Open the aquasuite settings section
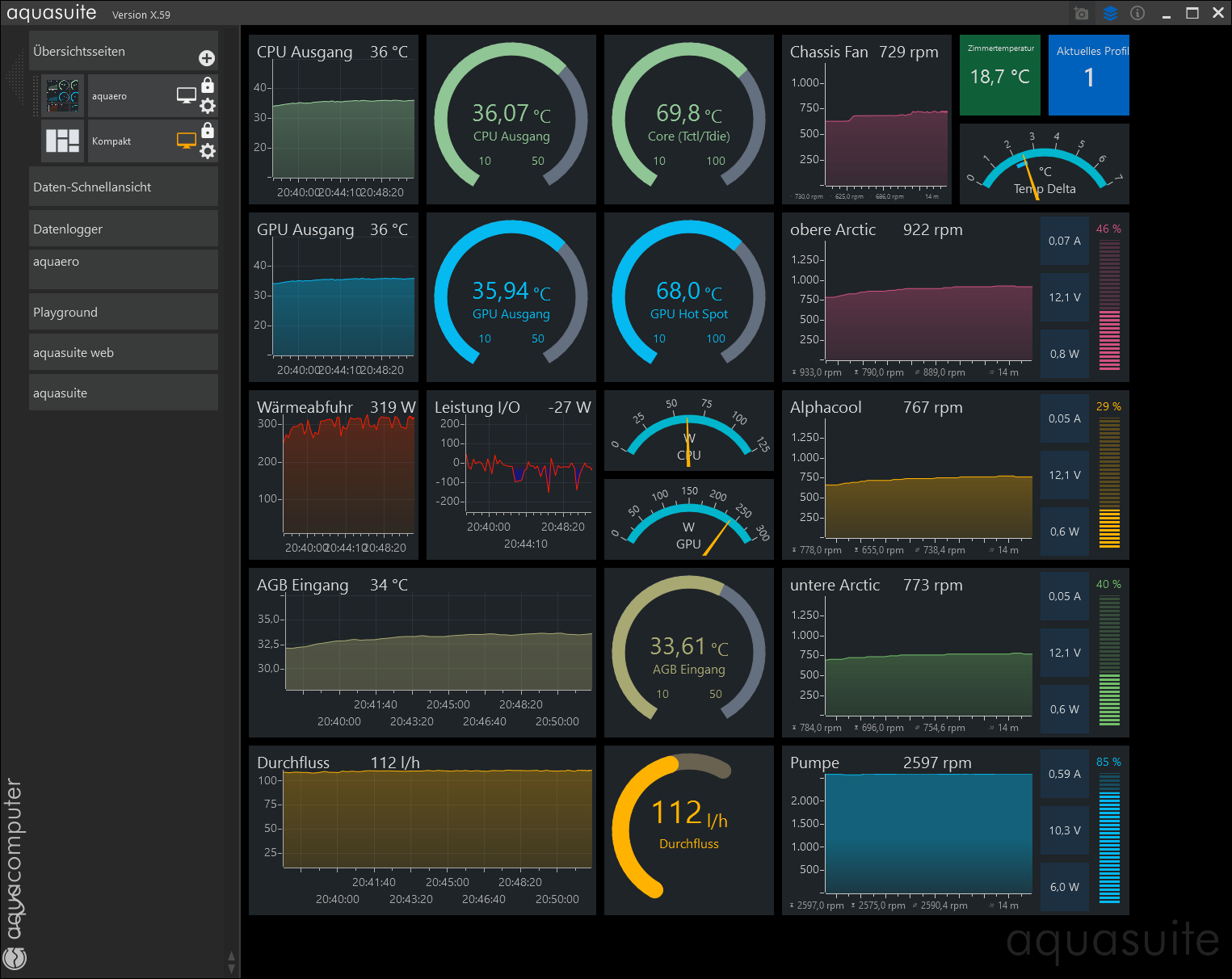The image size is (1232, 979). click(x=124, y=393)
